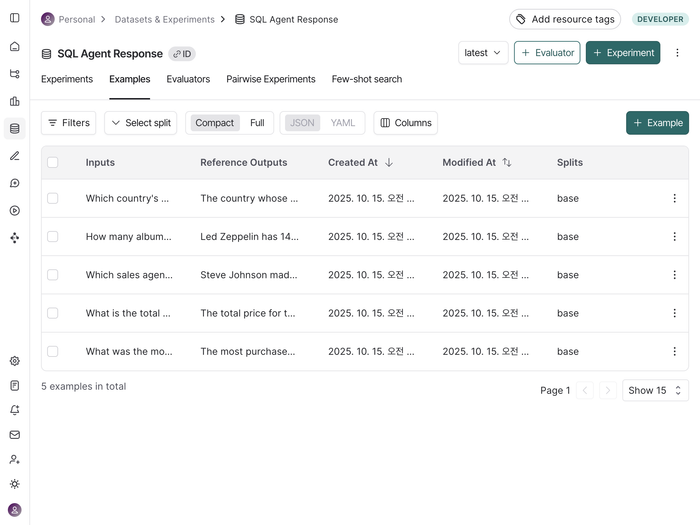The image size is (700, 525).
Task: Open the three-dot menu beside Experiment button
Action: (677, 53)
